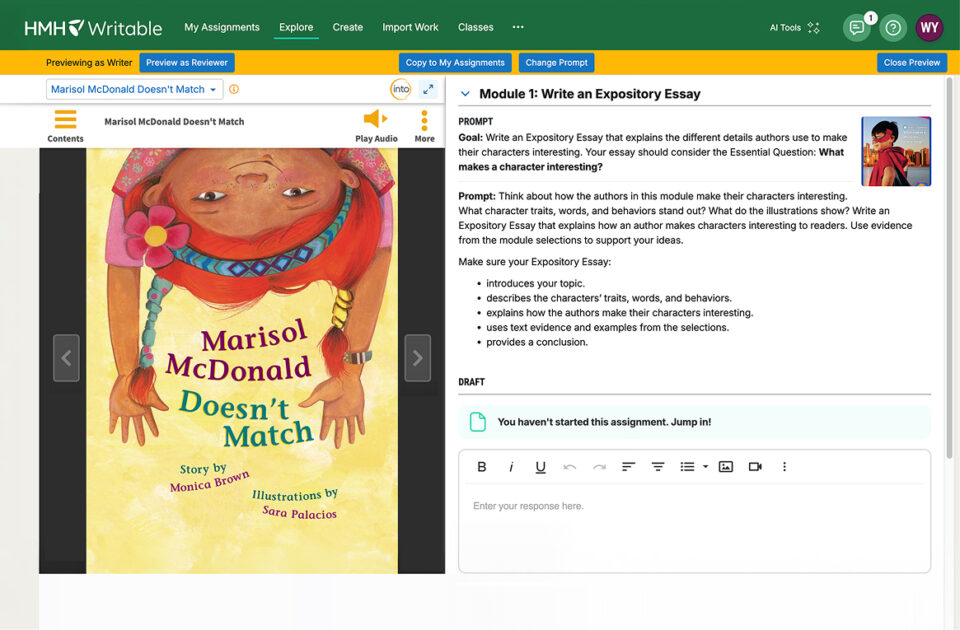The height and width of the screenshot is (630, 960).
Task: Open the help question mark icon
Action: point(893,28)
